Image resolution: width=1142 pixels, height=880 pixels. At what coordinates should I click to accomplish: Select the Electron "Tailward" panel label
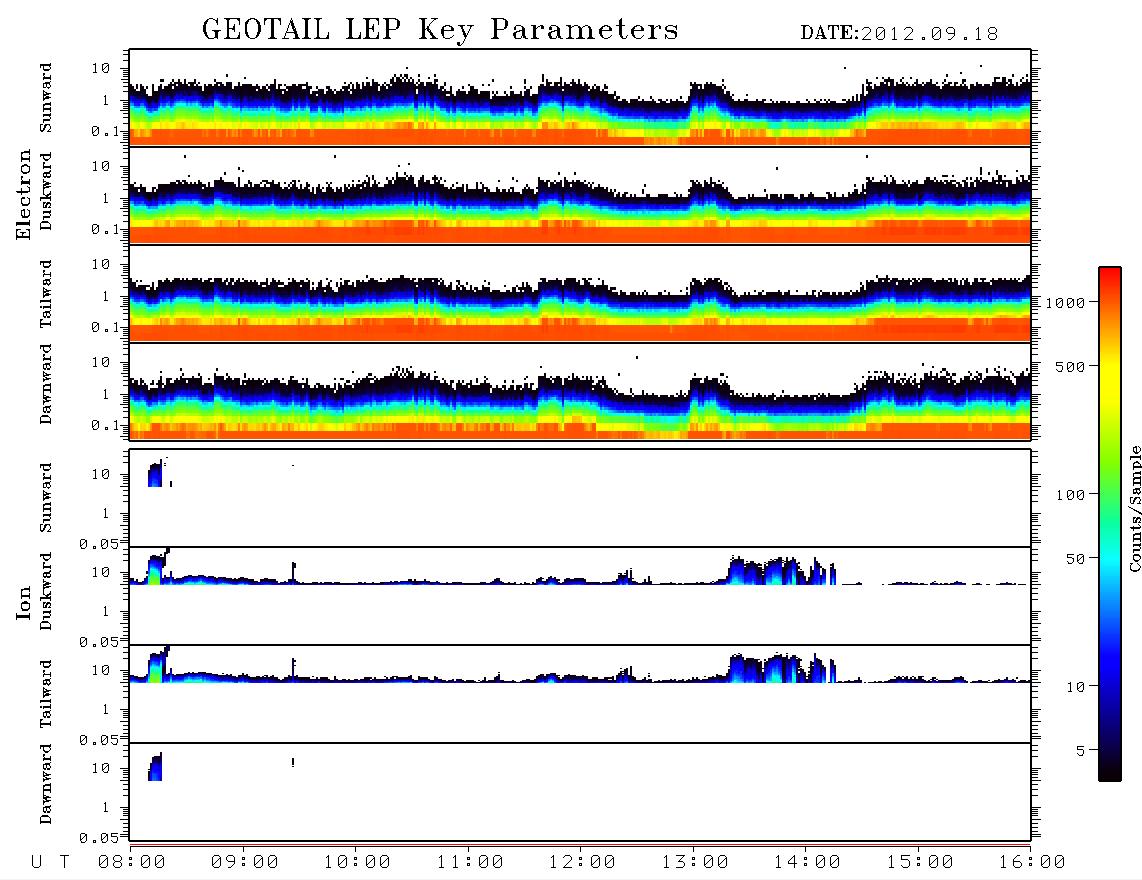coord(46,293)
